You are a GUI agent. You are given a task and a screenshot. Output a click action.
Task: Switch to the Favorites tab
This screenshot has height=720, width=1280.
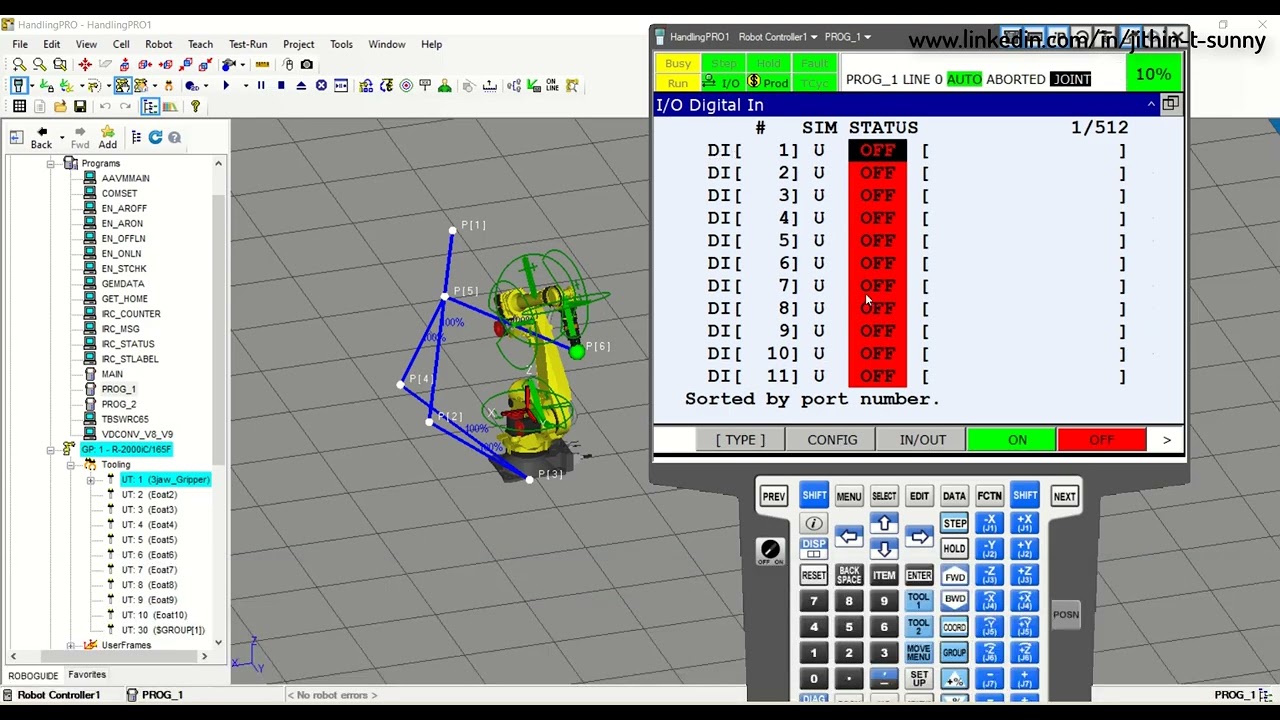click(87, 675)
